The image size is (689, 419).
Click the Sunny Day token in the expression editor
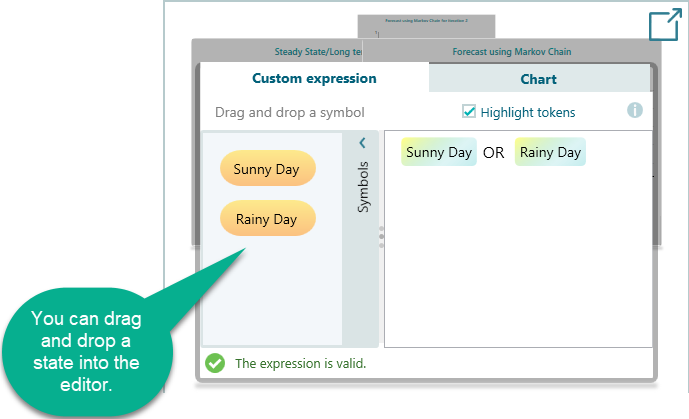coord(439,153)
